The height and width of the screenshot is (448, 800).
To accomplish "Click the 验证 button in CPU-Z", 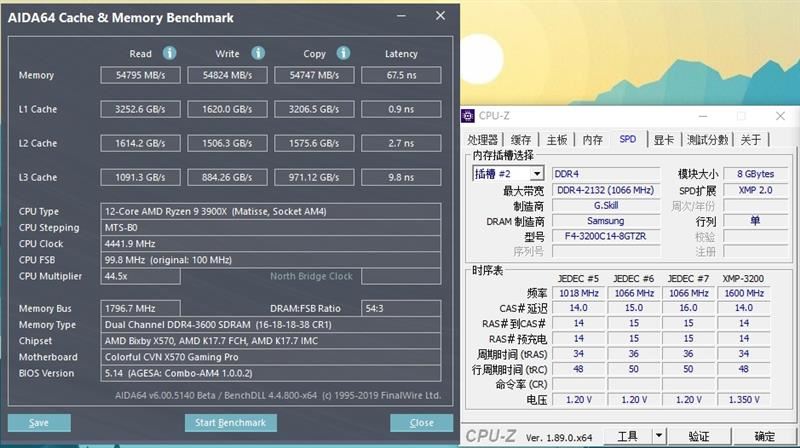I will click(x=699, y=436).
